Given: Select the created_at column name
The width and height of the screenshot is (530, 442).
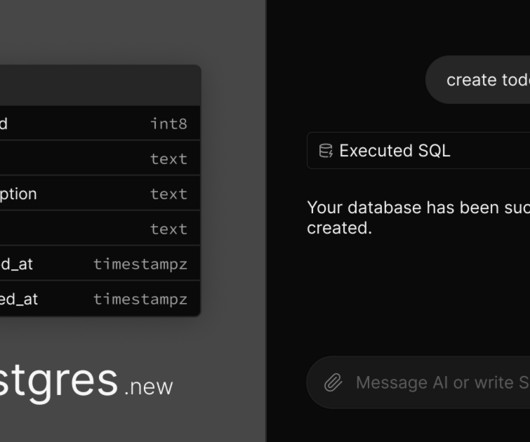Looking at the screenshot, I should [17, 264].
